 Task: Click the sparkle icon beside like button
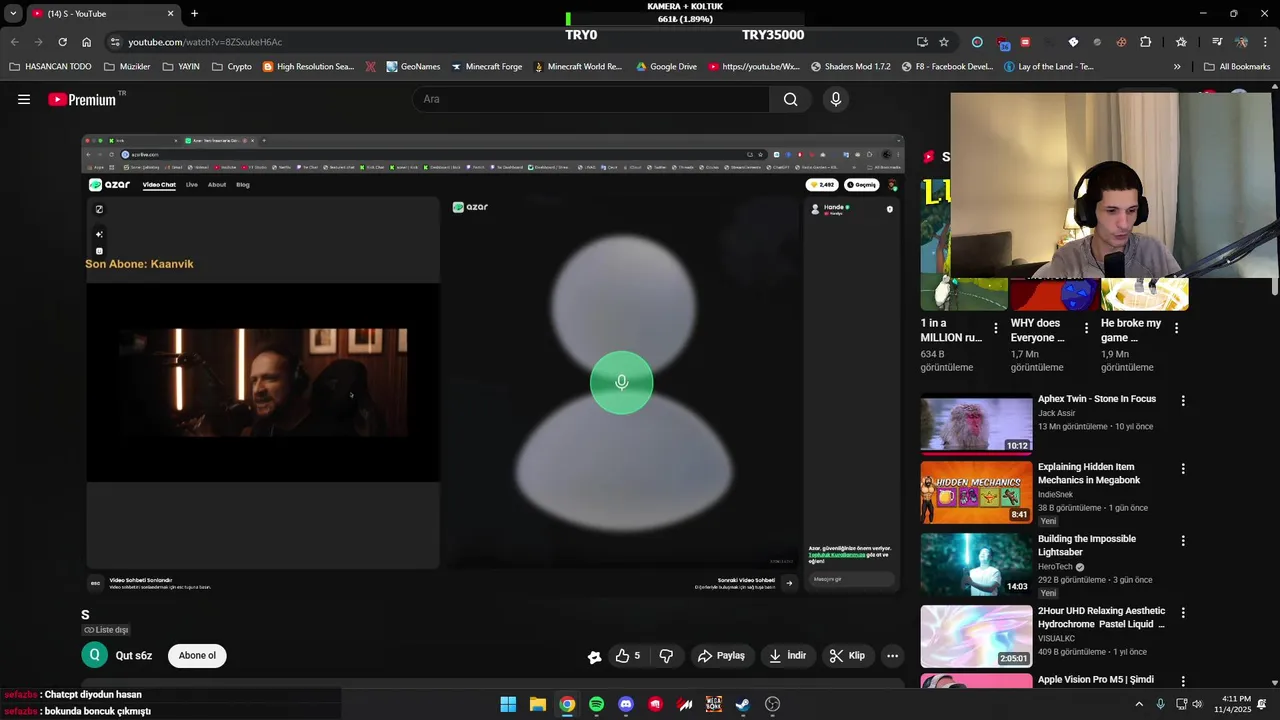pyautogui.click(x=594, y=657)
